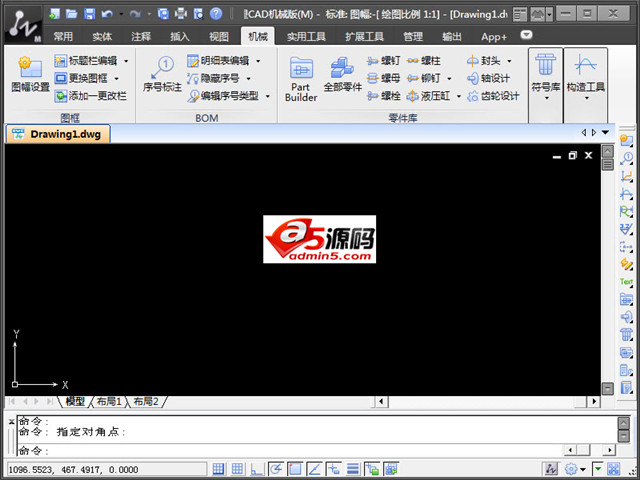Click the top icon in right sidebar toolbar

(626, 140)
